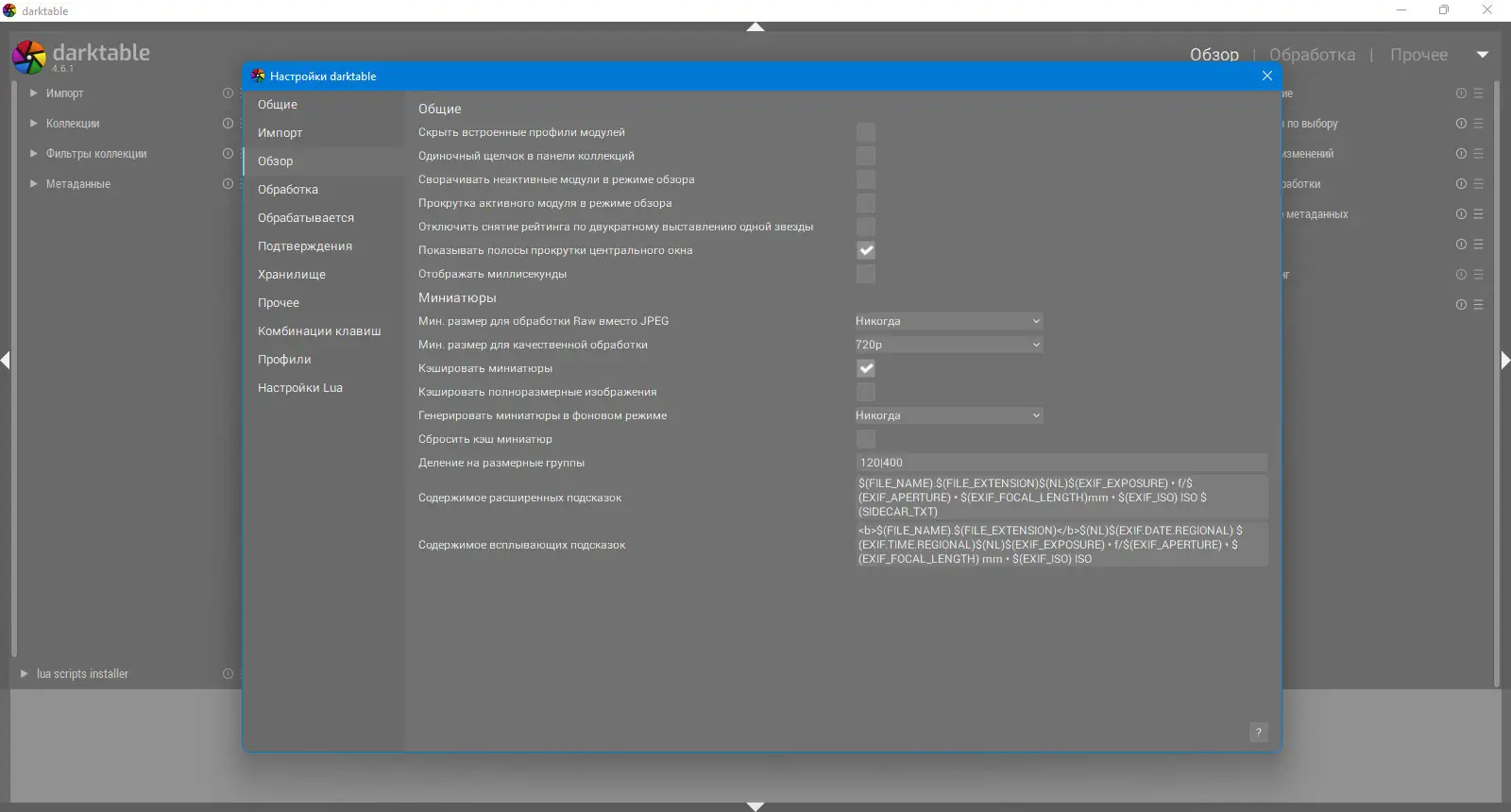
Task: Click the '120|400' size groups field
Action: [1061, 463]
